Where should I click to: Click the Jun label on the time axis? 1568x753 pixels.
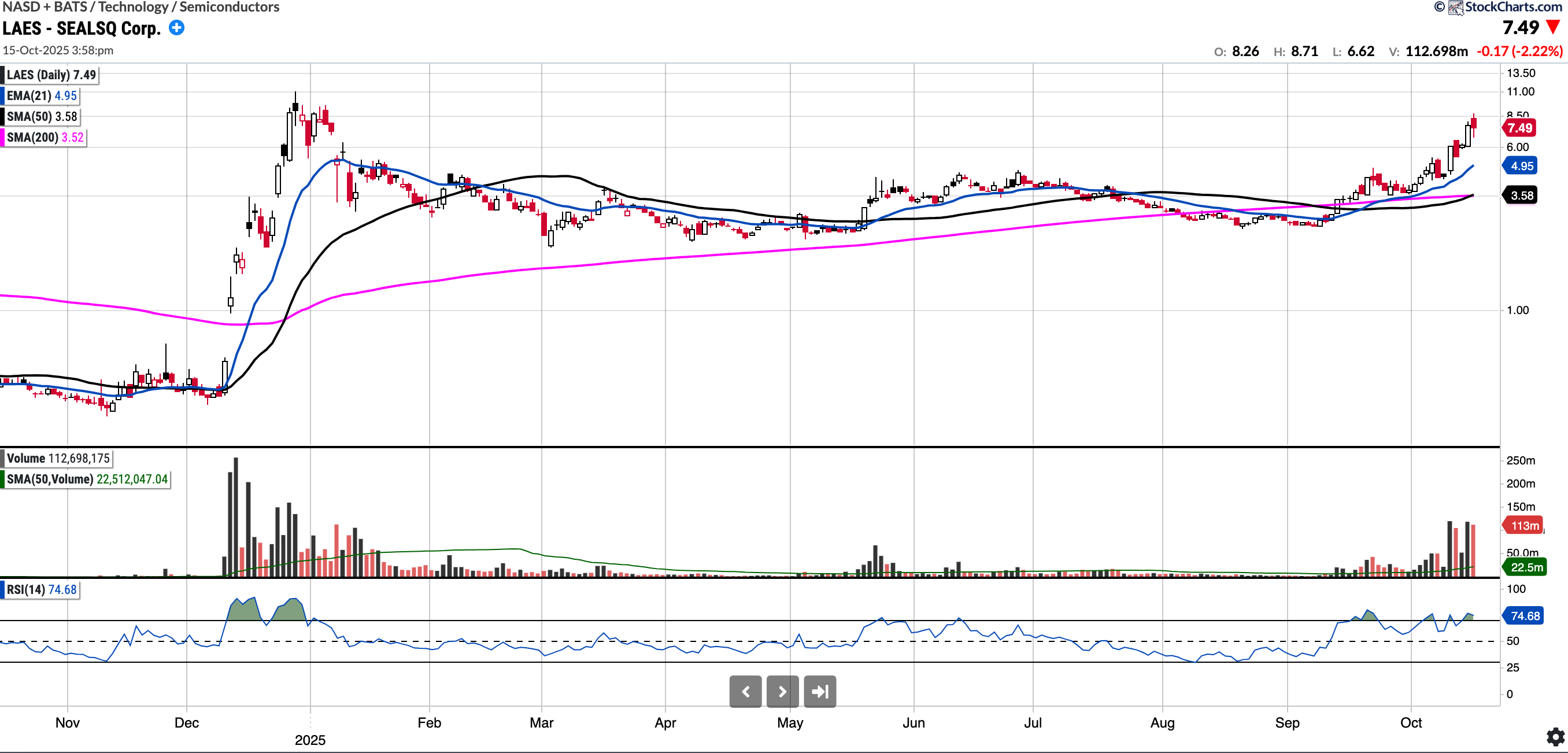pyautogui.click(x=913, y=722)
